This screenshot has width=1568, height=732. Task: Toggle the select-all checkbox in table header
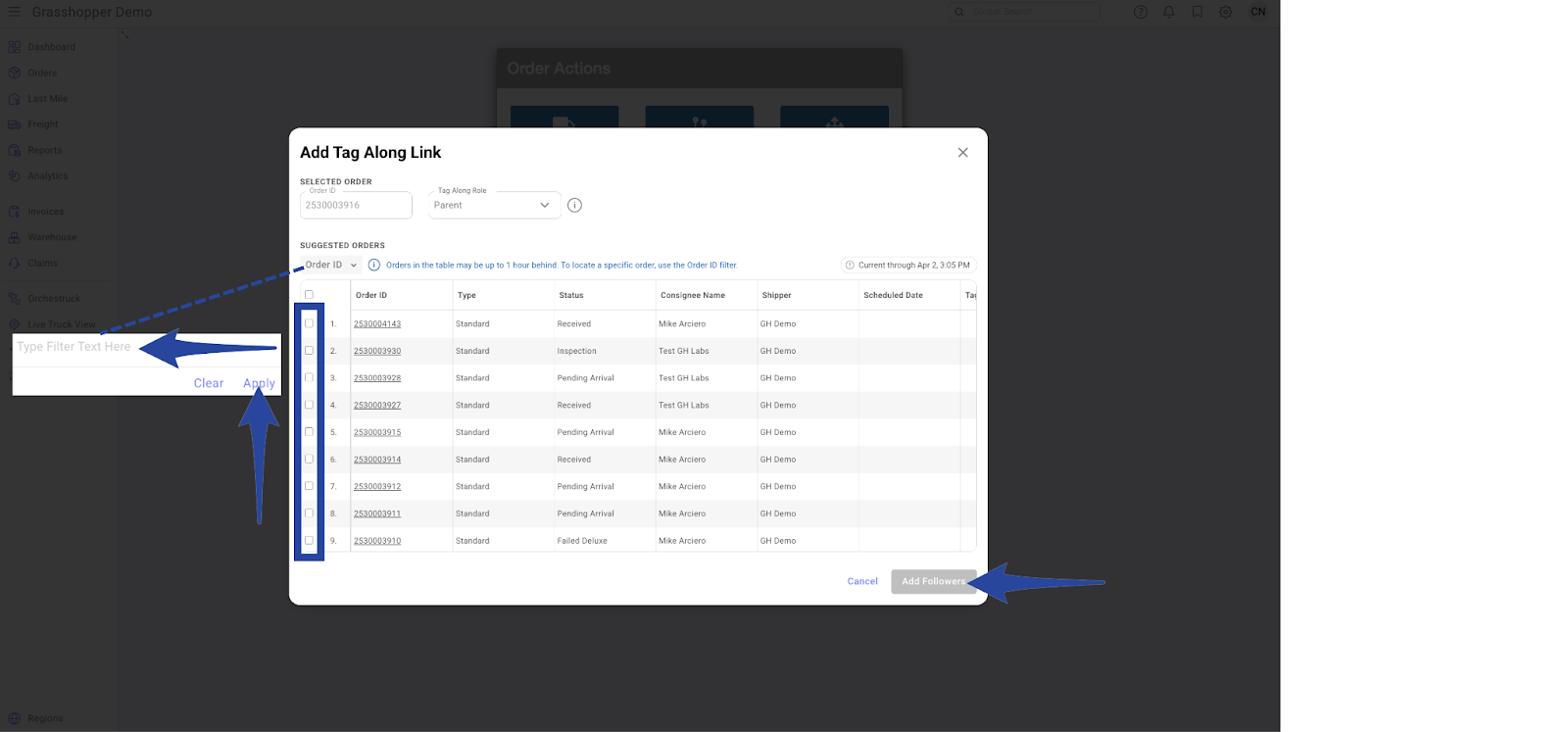point(309,295)
